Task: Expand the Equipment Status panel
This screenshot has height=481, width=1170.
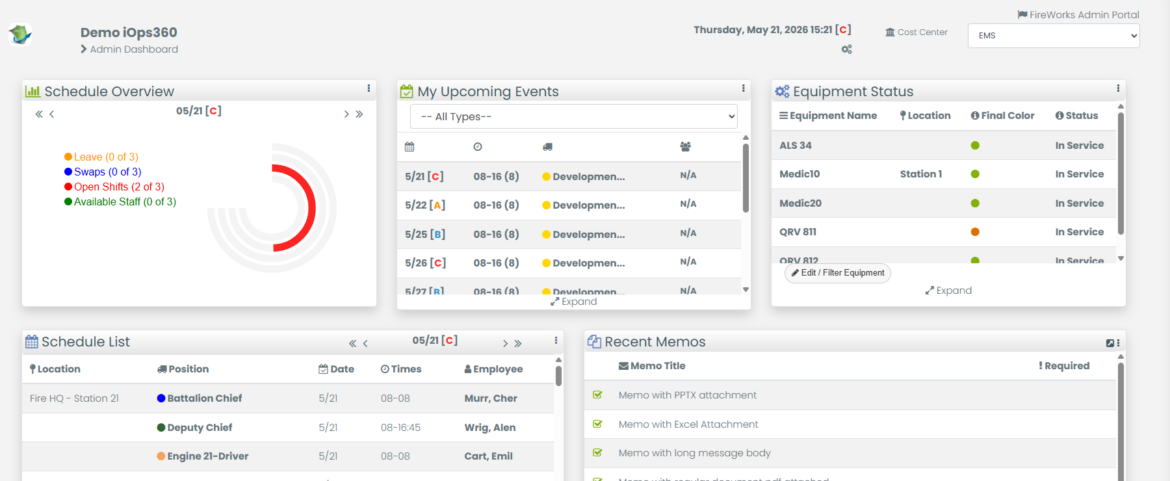Action: coord(948,290)
